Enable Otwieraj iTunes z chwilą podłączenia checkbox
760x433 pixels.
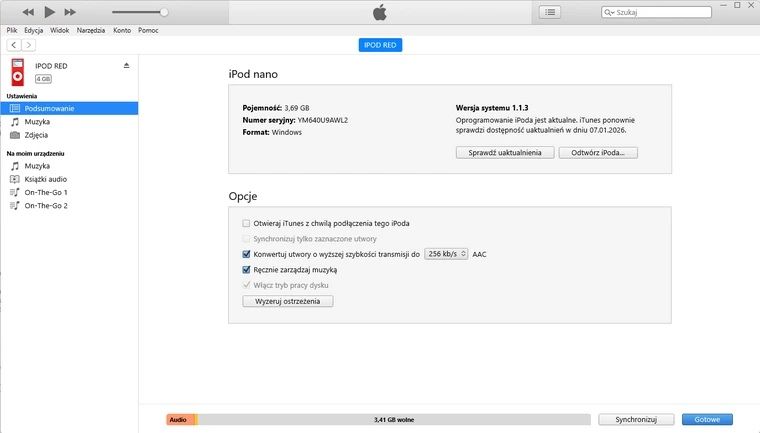(246, 224)
